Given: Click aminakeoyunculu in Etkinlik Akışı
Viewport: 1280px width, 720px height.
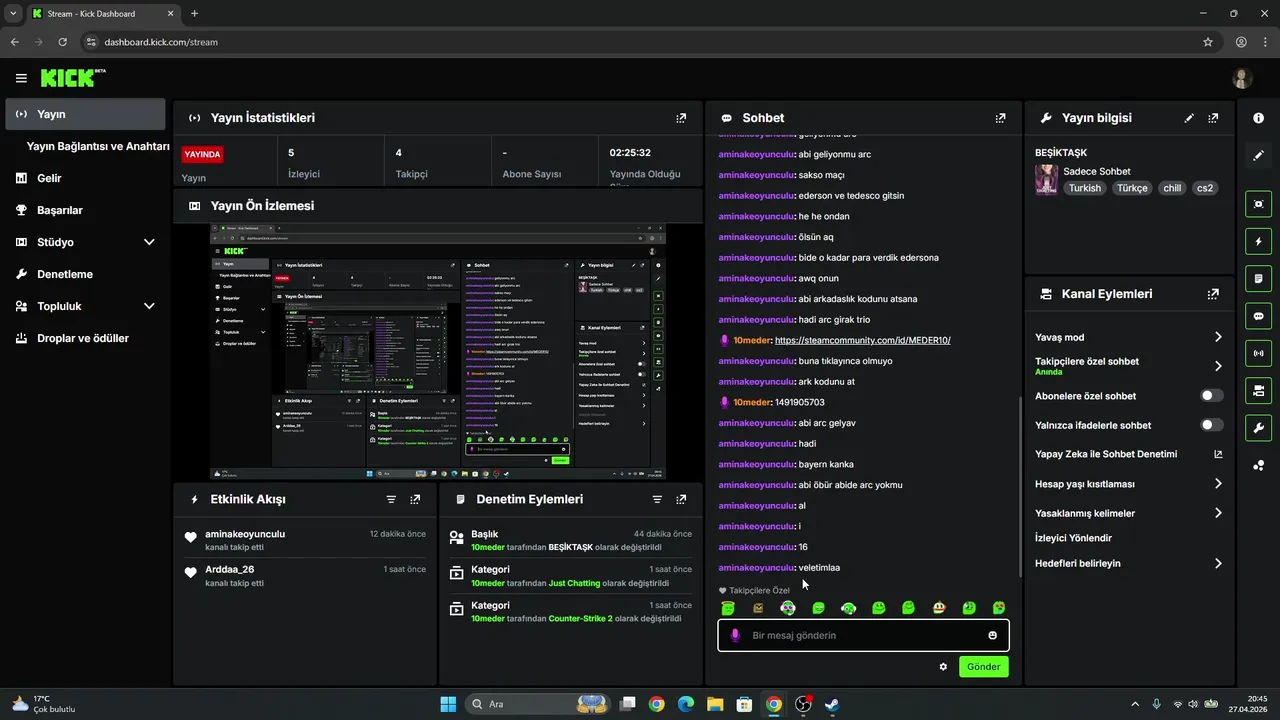Looking at the screenshot, I should pos(245,534).
